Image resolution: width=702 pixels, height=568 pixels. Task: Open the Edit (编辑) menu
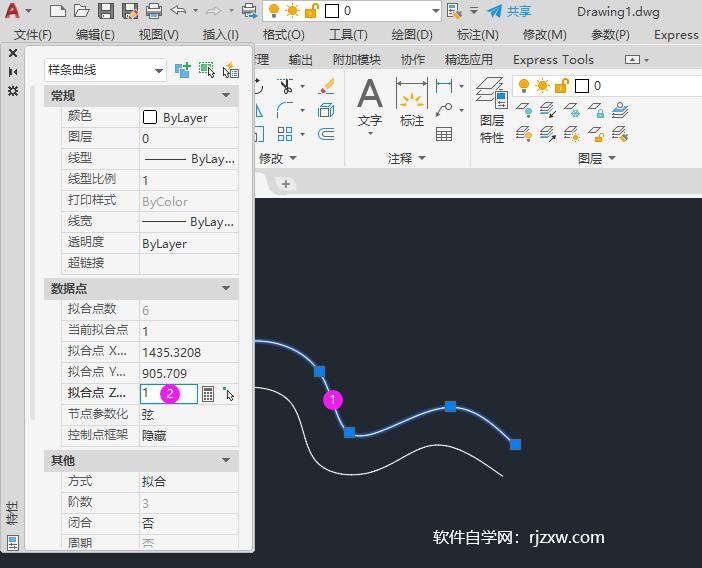point(95,34)
